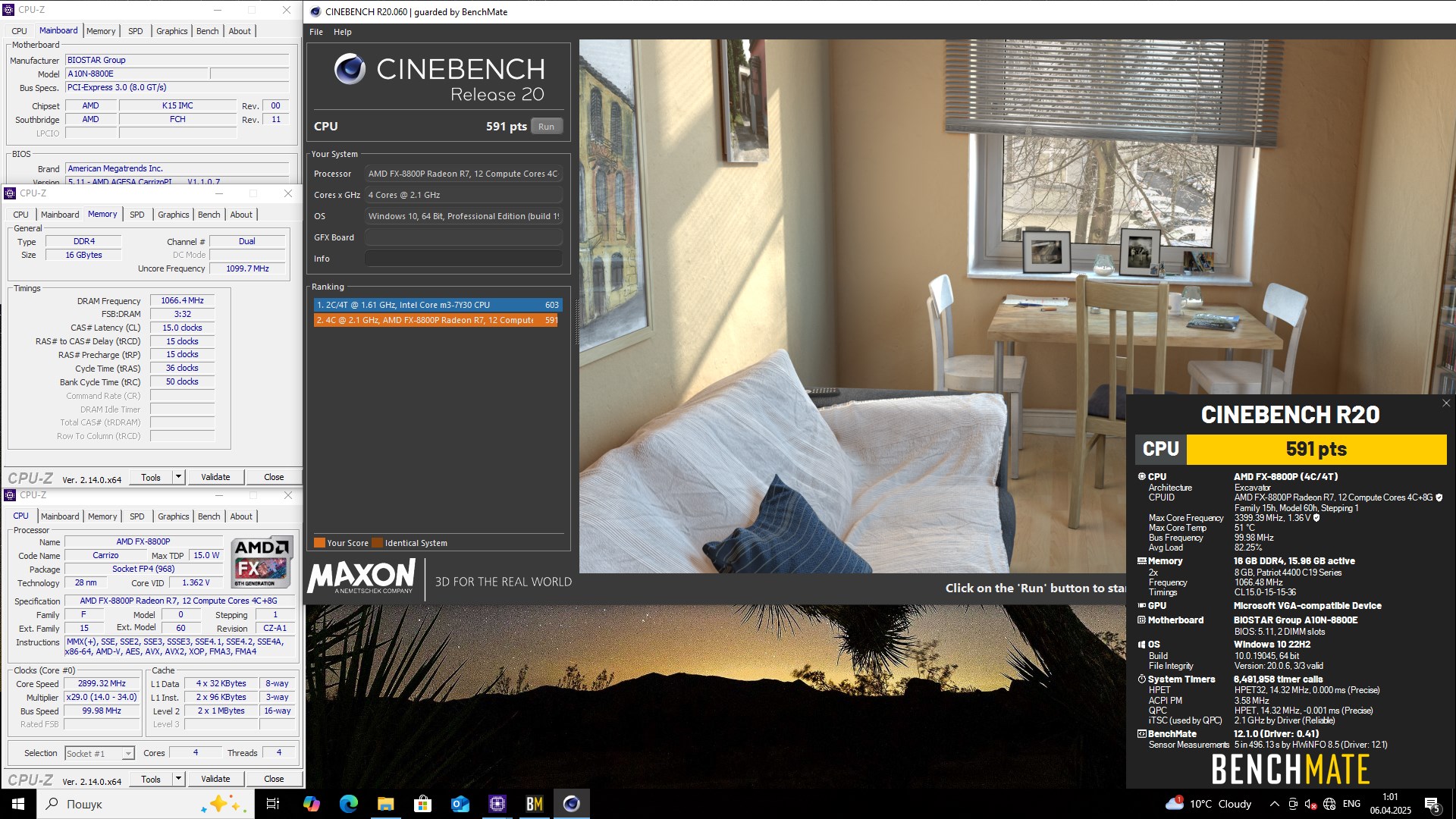Click the CPU-Z Memory window title icon
1456x819 pixels.
tap(10, 193)
